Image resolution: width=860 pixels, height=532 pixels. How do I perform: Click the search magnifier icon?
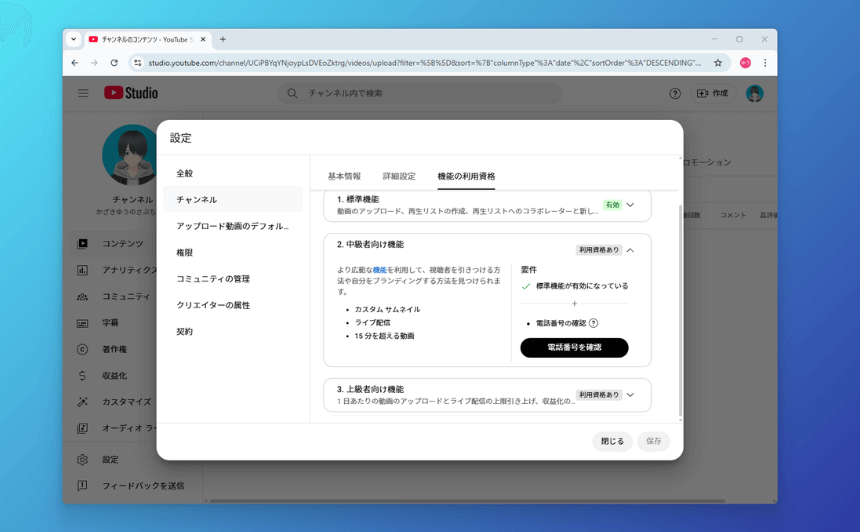(x=292, y=93)
